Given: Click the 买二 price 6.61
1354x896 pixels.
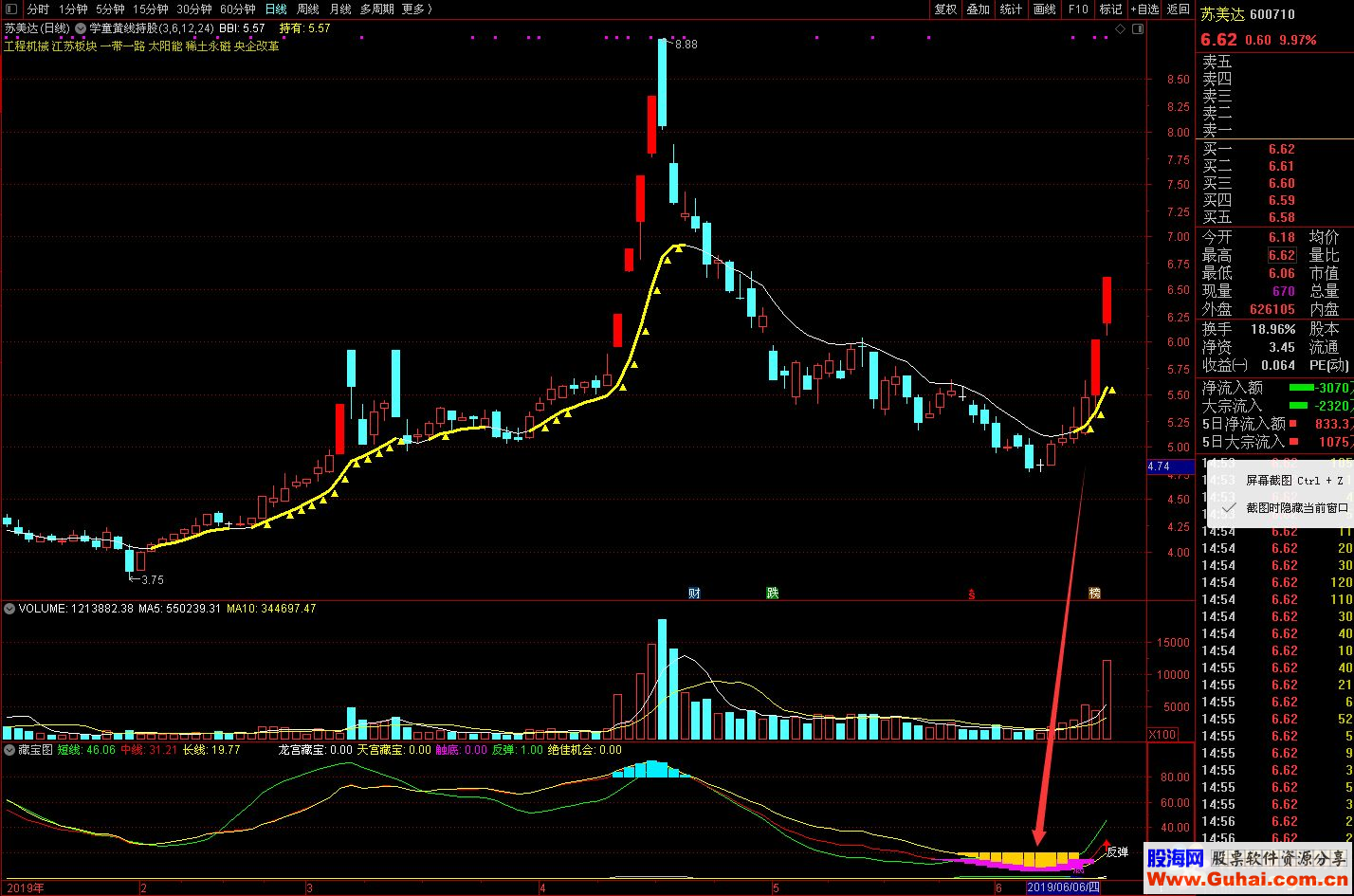Looking at the screenshot, I should point(1281,166).
